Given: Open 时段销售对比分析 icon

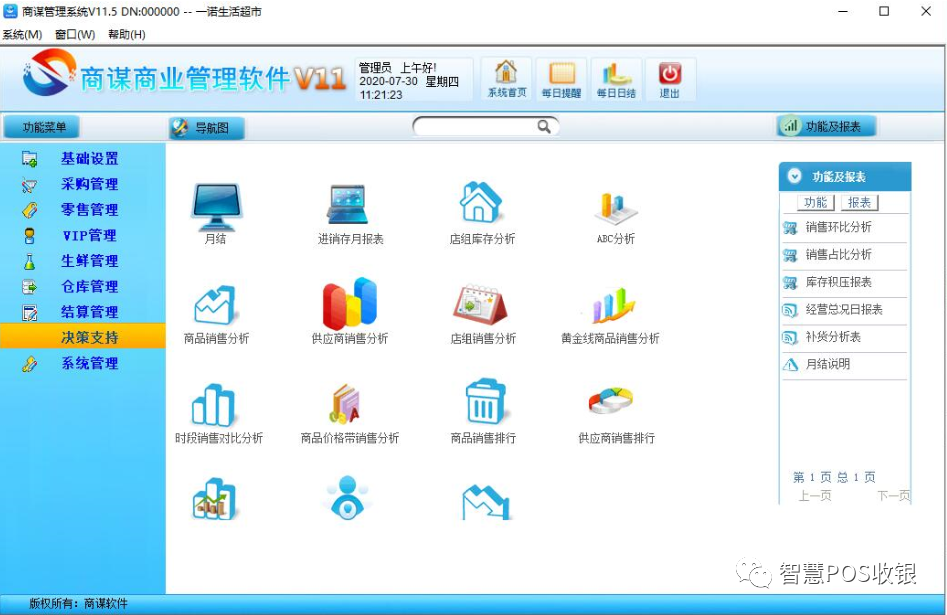Looking at the screenshot, I should 216,410.
